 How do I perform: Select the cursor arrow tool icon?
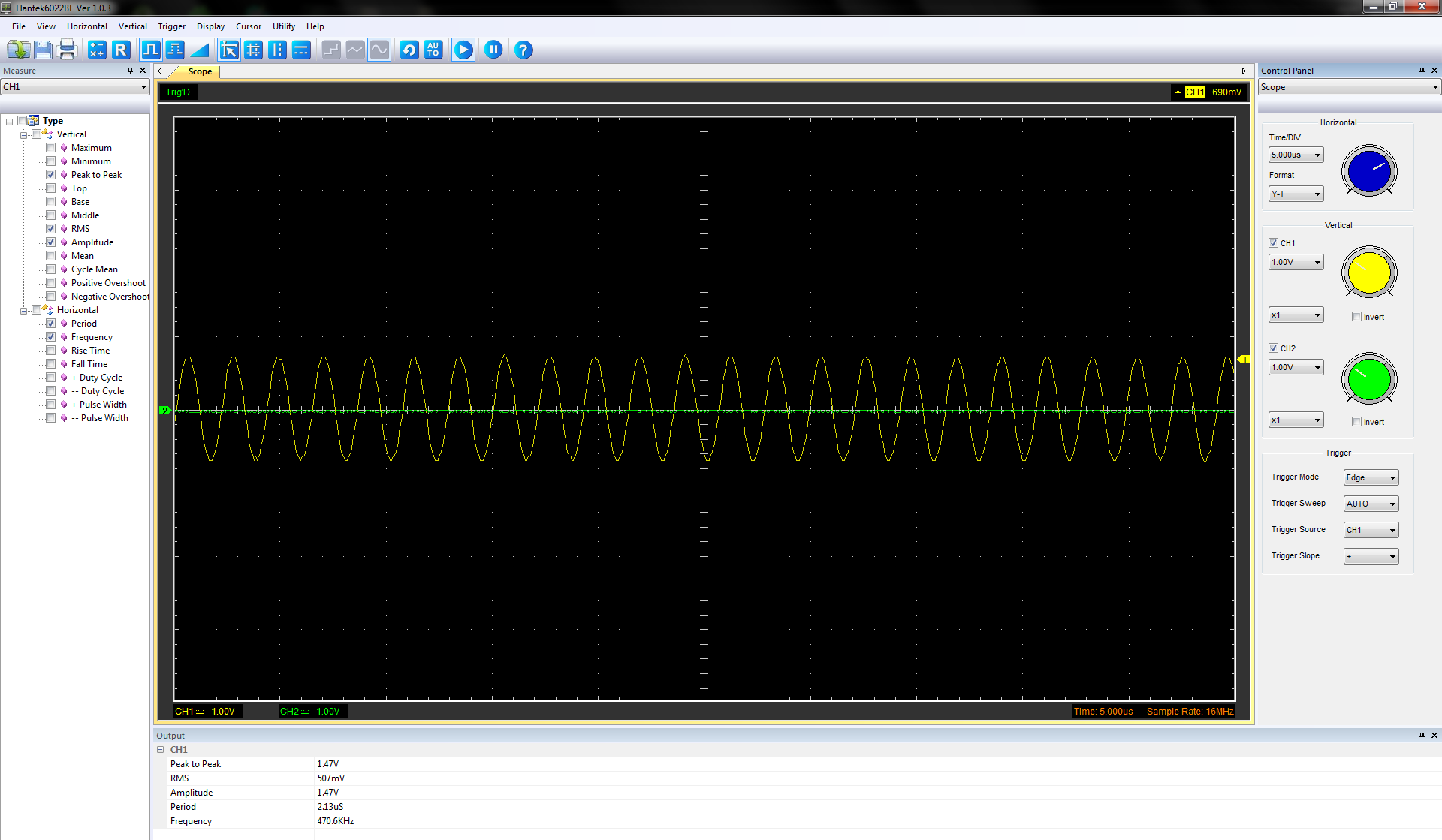pos(229,50)
